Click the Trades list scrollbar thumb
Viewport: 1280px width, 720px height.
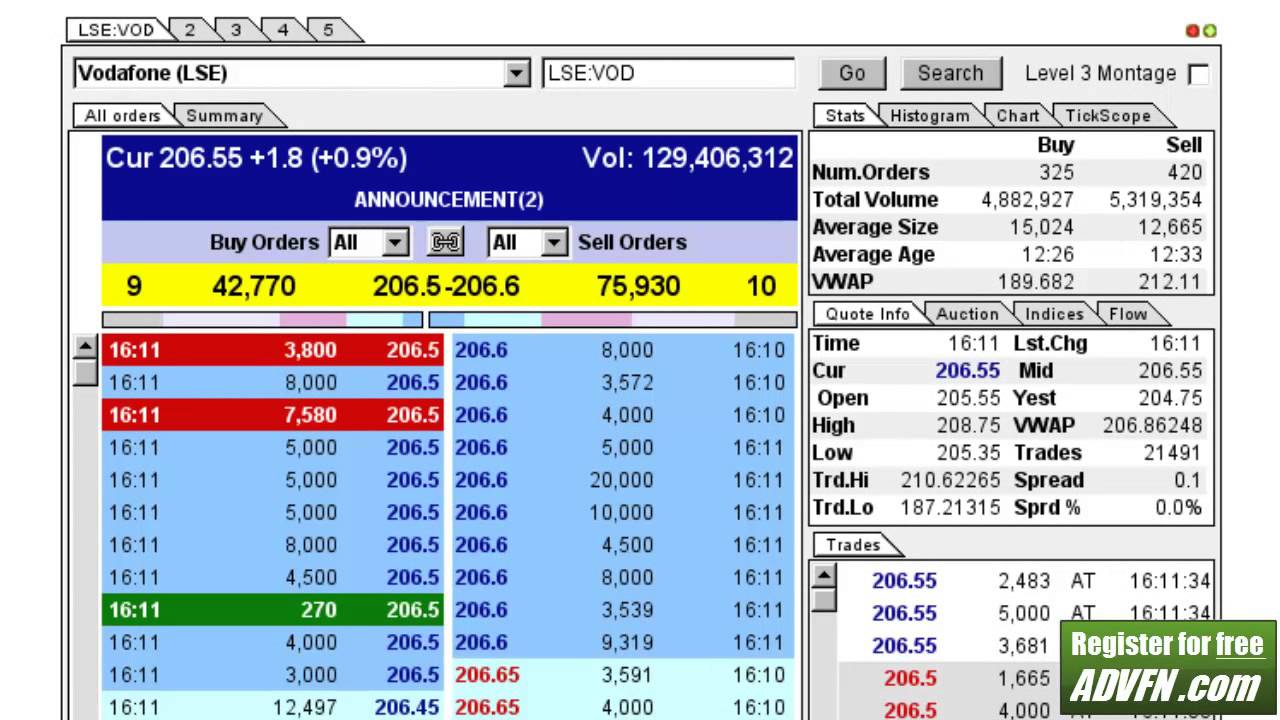(823, 600)
